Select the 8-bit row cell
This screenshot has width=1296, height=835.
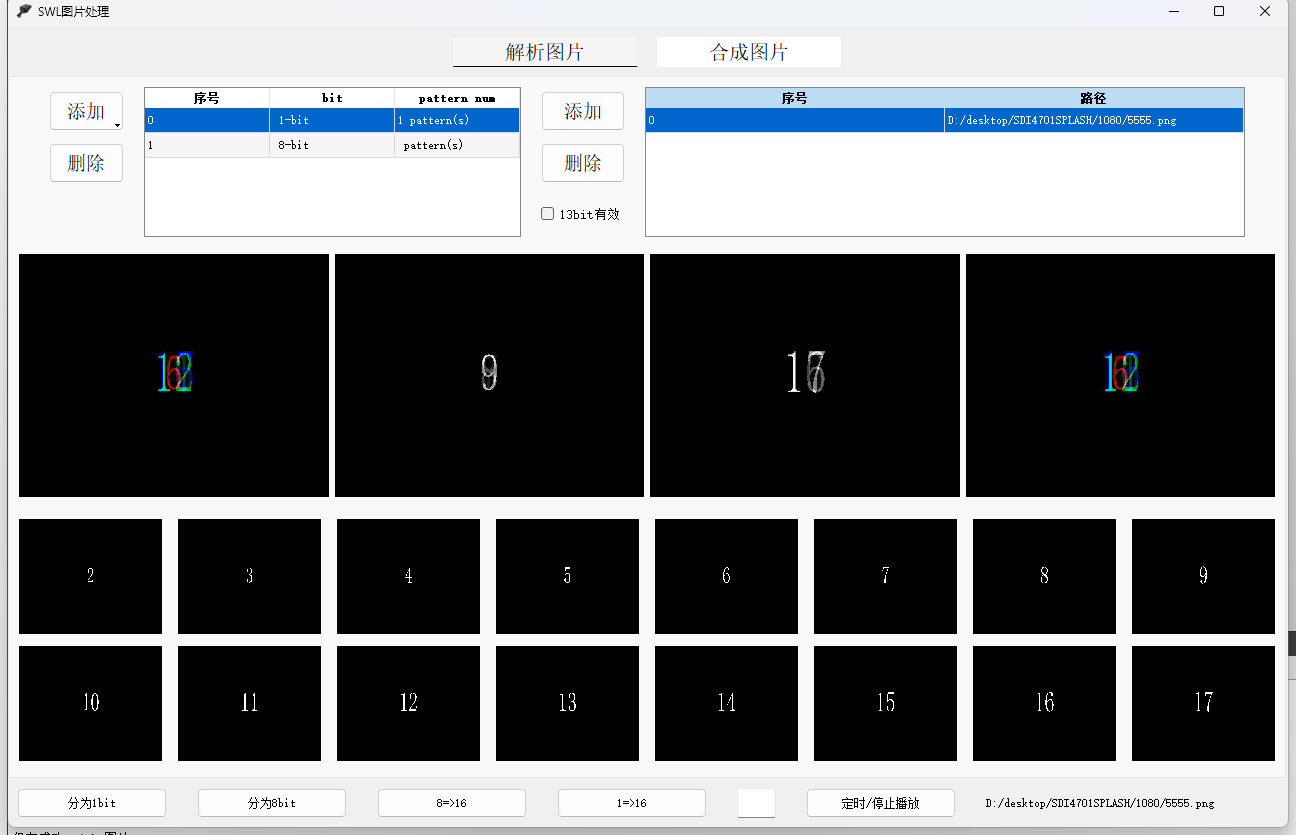(332, 145)
